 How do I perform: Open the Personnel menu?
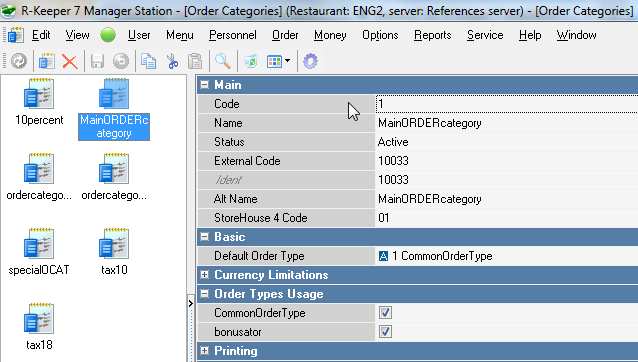coord(233,35)
